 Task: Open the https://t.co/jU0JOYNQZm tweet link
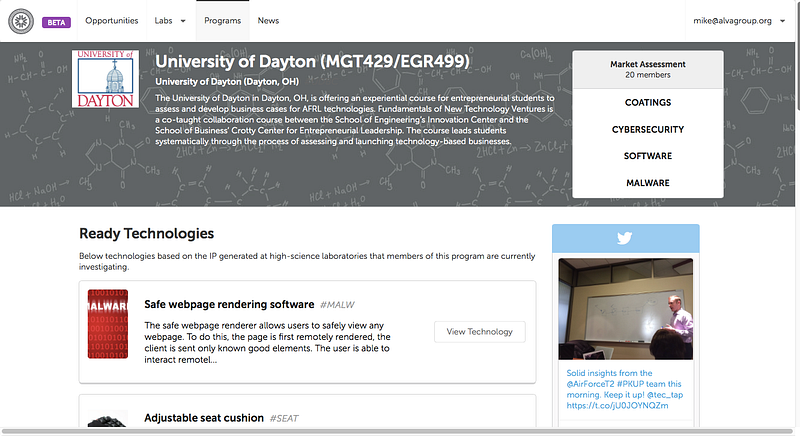click(617, 406)
